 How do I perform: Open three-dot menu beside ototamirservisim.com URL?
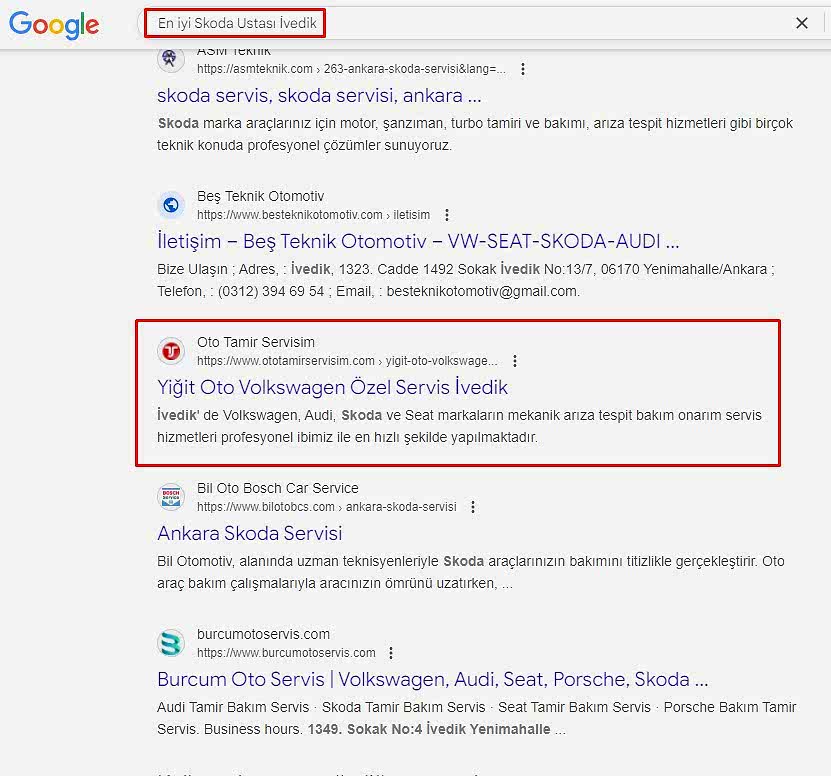coord(515,361)
